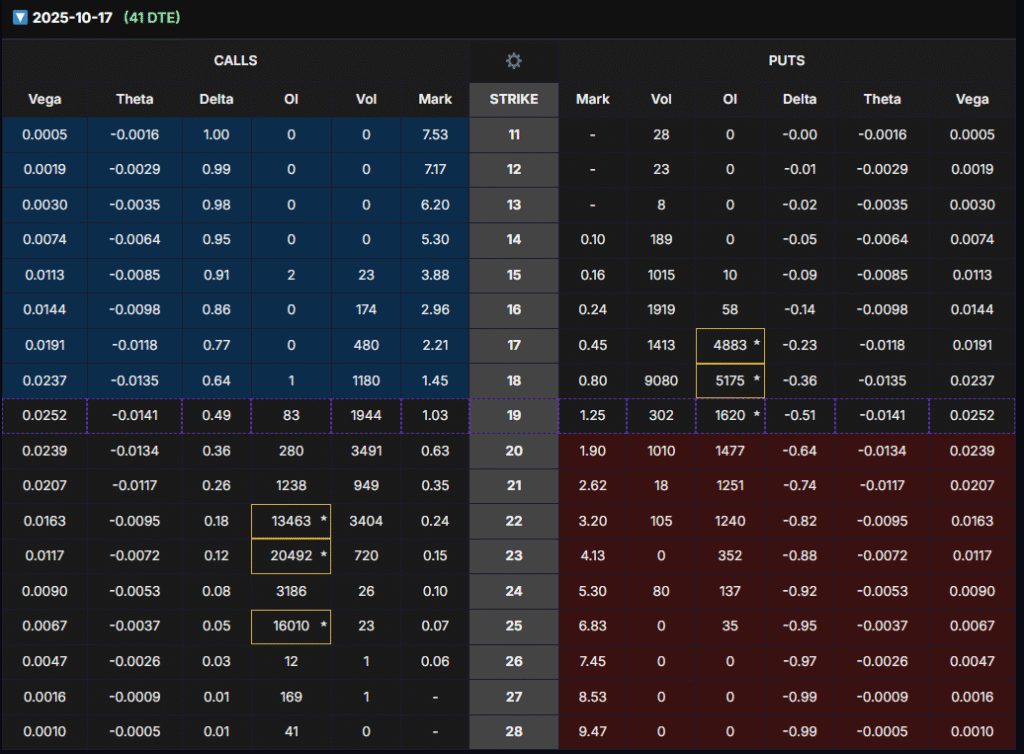Select the highlighted put OI 4883 cell

[x=730, y=346]
